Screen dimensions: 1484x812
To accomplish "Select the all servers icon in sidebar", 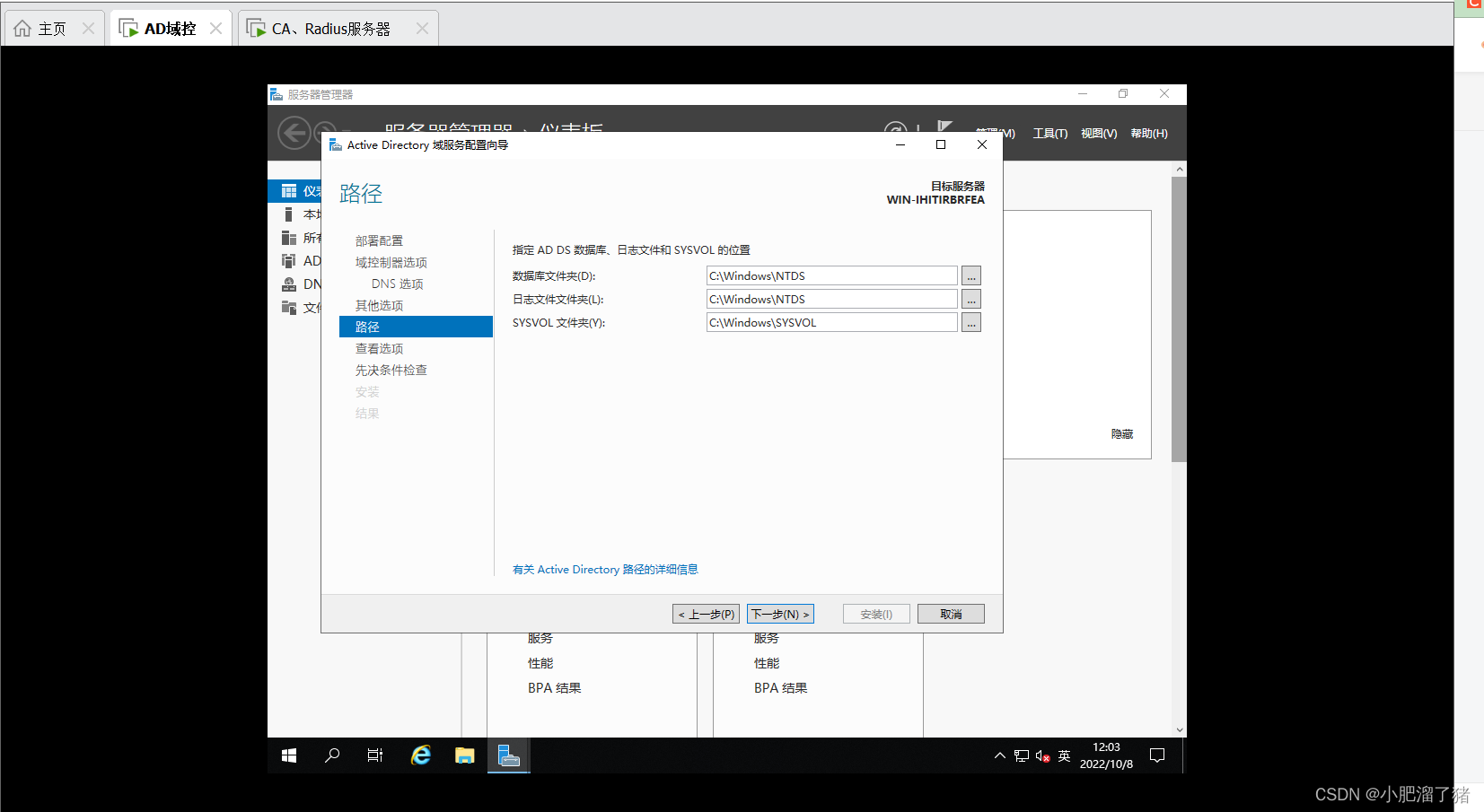I will pyautogui.click(x=289, y=238).
